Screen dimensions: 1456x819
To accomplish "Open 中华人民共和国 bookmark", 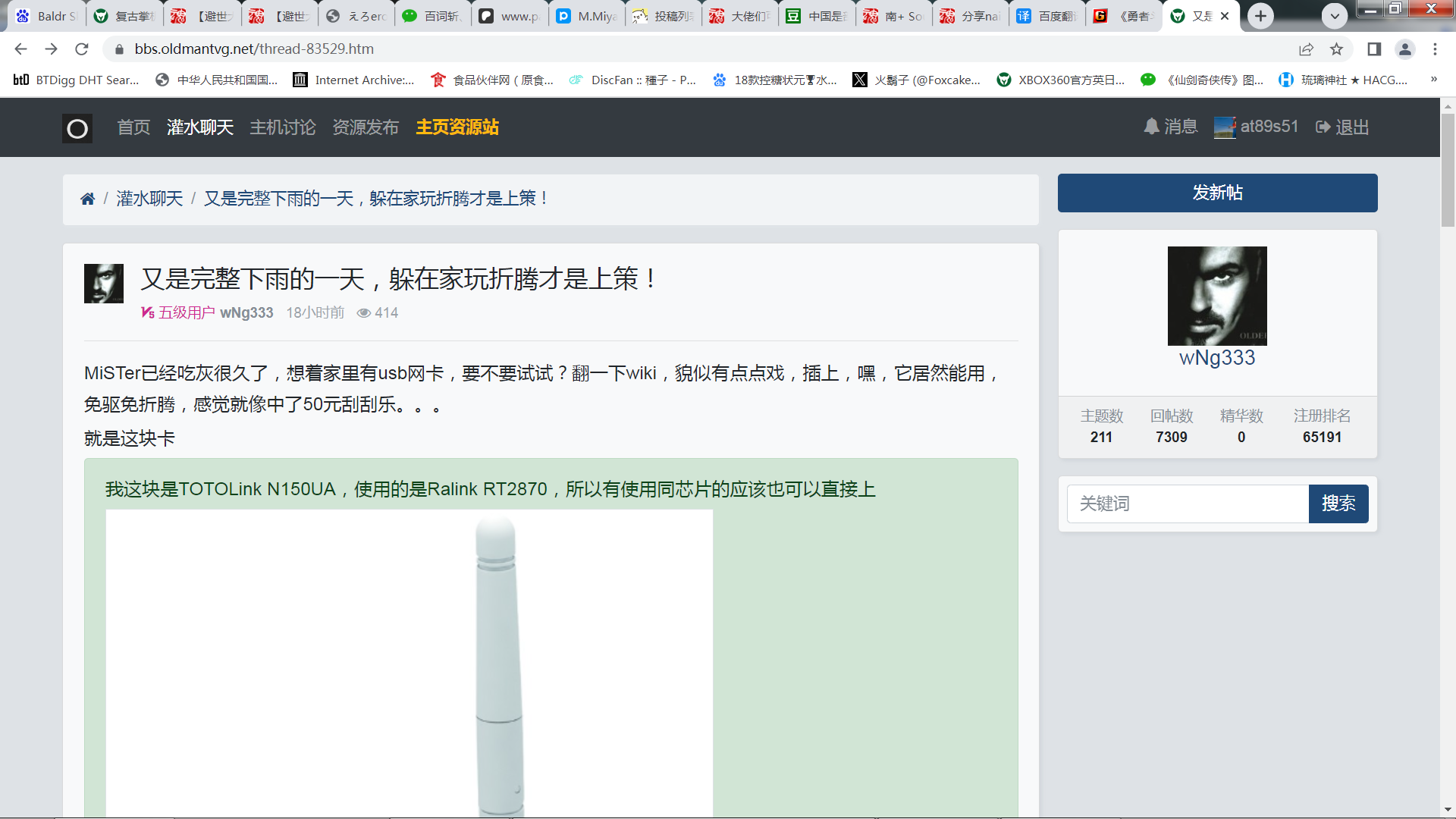I will pos(217,80).
